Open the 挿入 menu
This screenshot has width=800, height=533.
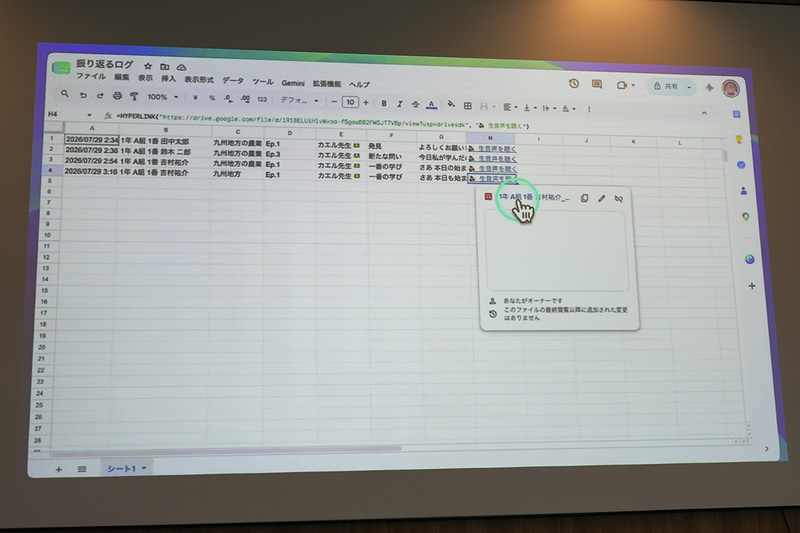(x=168, y=79)
